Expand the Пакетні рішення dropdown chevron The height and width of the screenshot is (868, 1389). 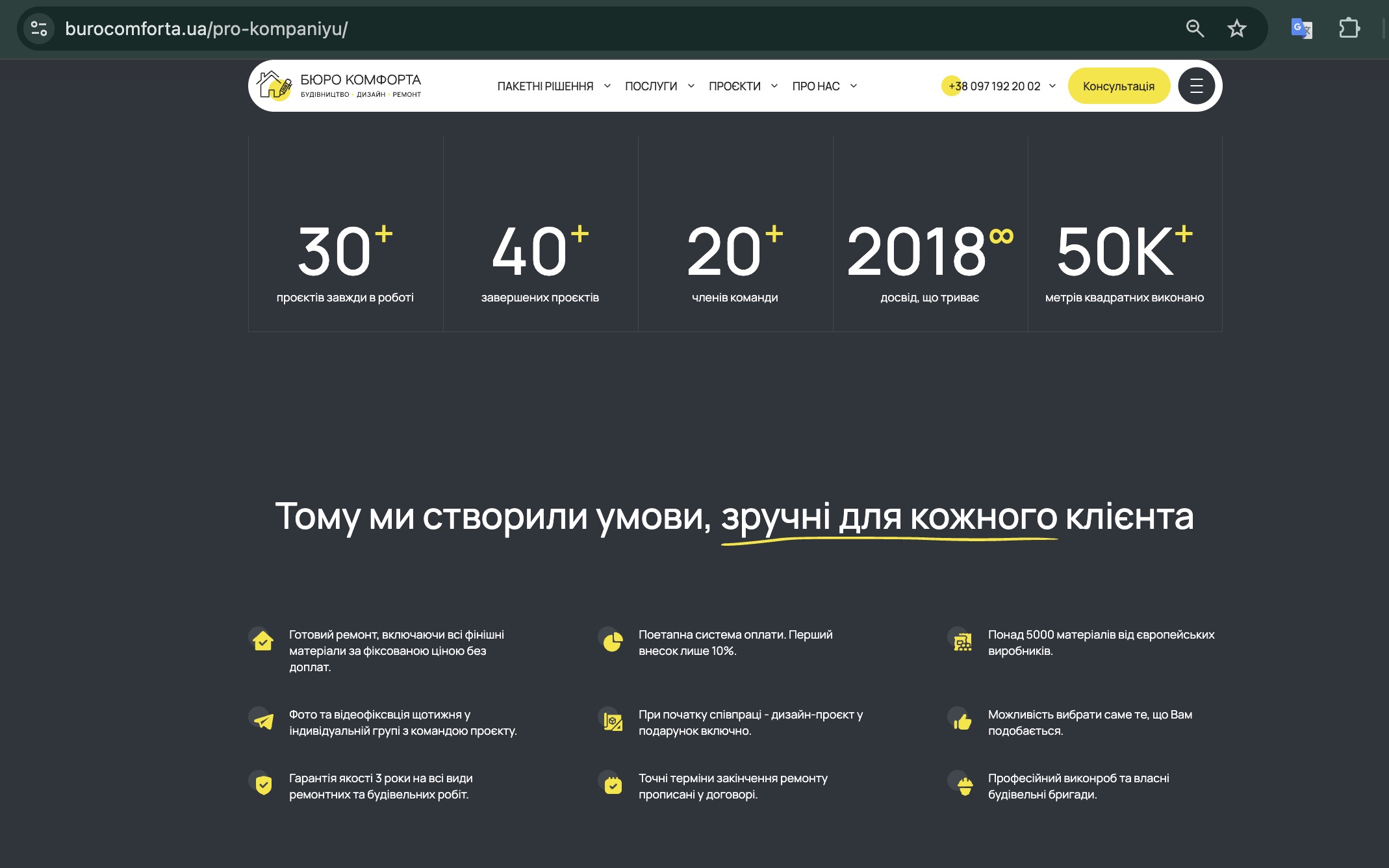point(607,86)
